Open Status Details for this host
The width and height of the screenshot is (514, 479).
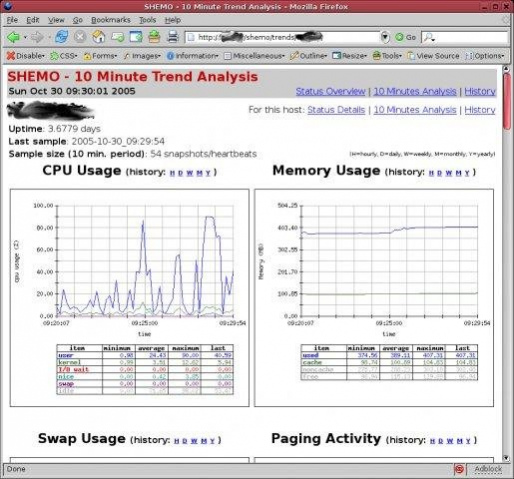coord(336,110)
